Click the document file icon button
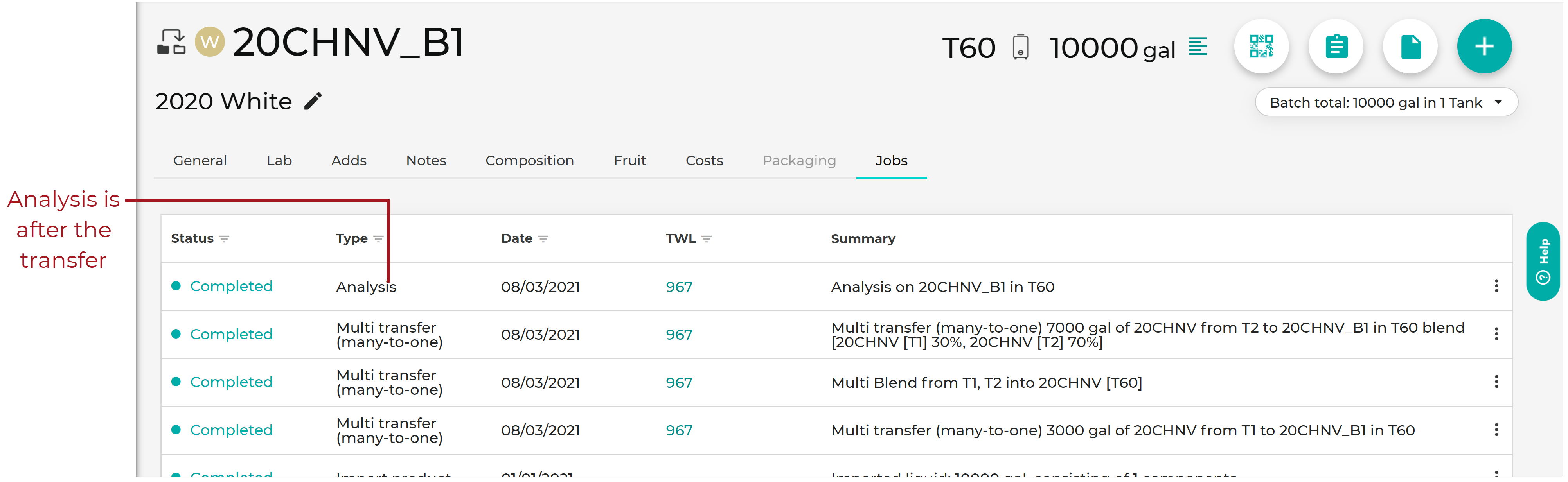Screen dimensions: 1568x482 point(1410,46)
